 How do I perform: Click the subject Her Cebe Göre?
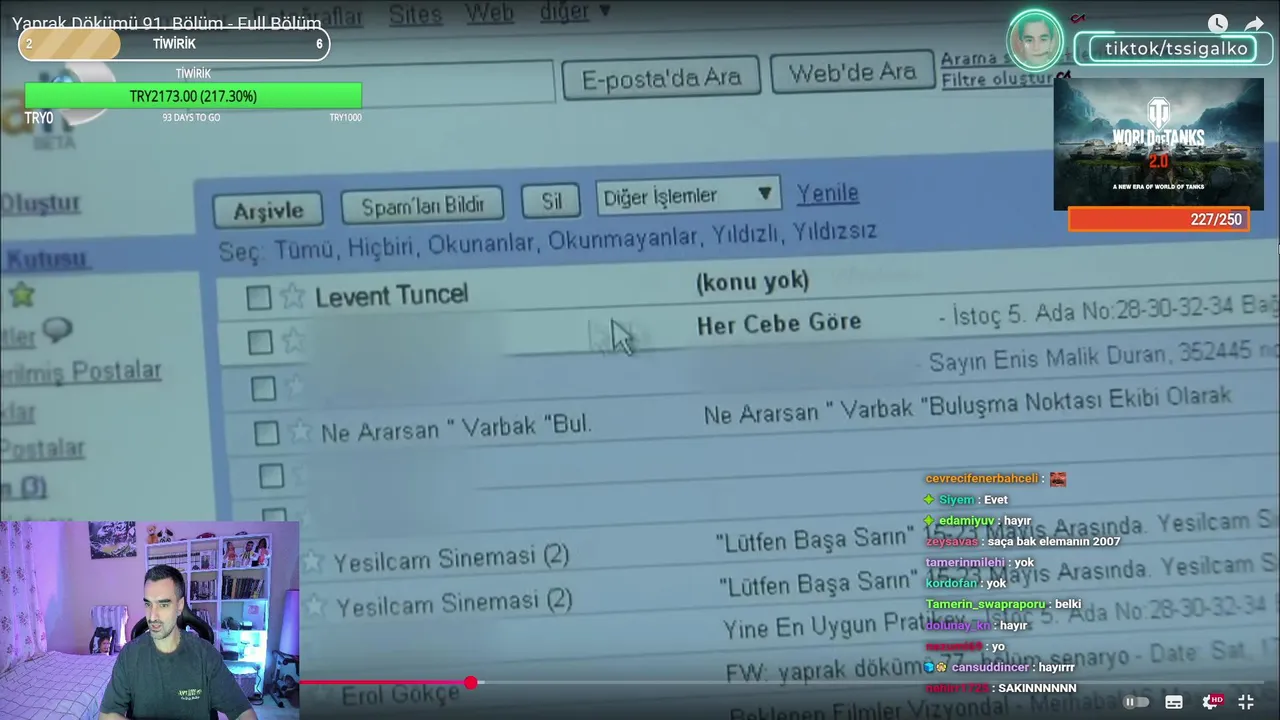(779, 323)
